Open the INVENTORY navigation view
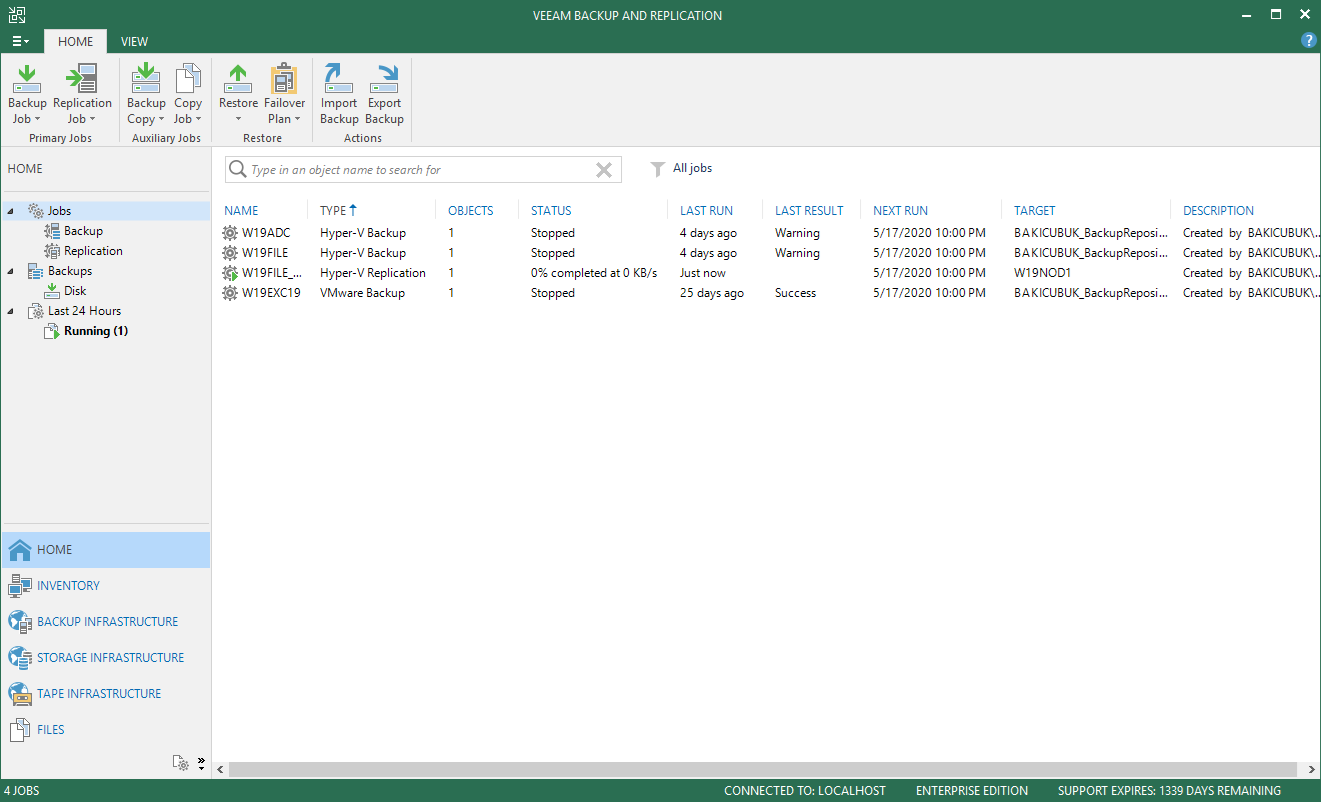 pos(69,586)
